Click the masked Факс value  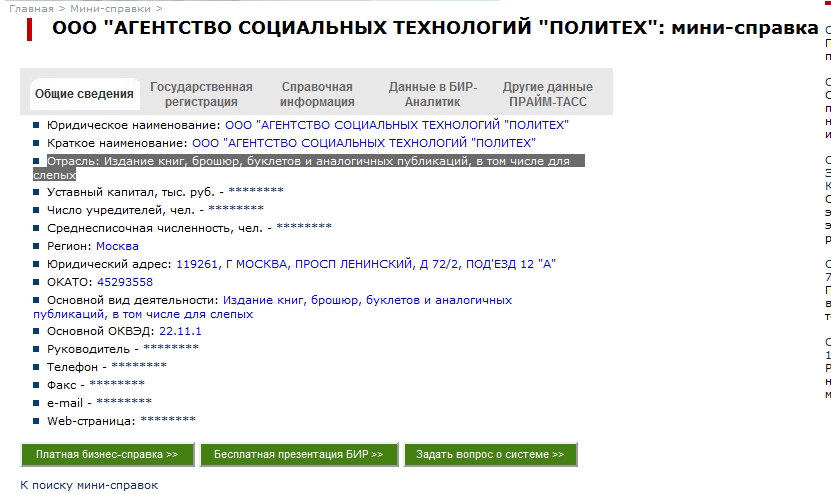point(117,384)
